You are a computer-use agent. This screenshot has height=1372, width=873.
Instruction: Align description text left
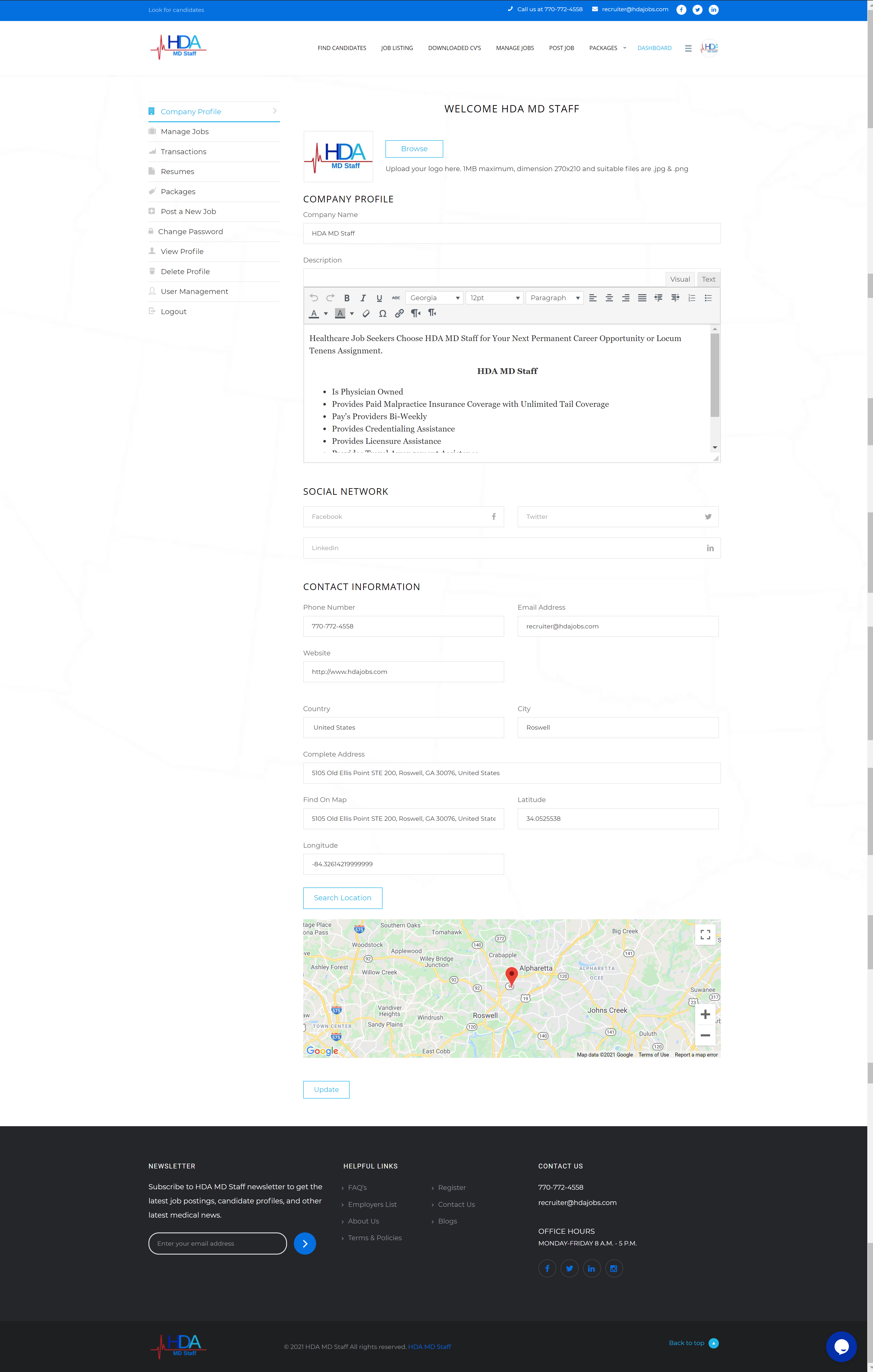coord(593,297)
